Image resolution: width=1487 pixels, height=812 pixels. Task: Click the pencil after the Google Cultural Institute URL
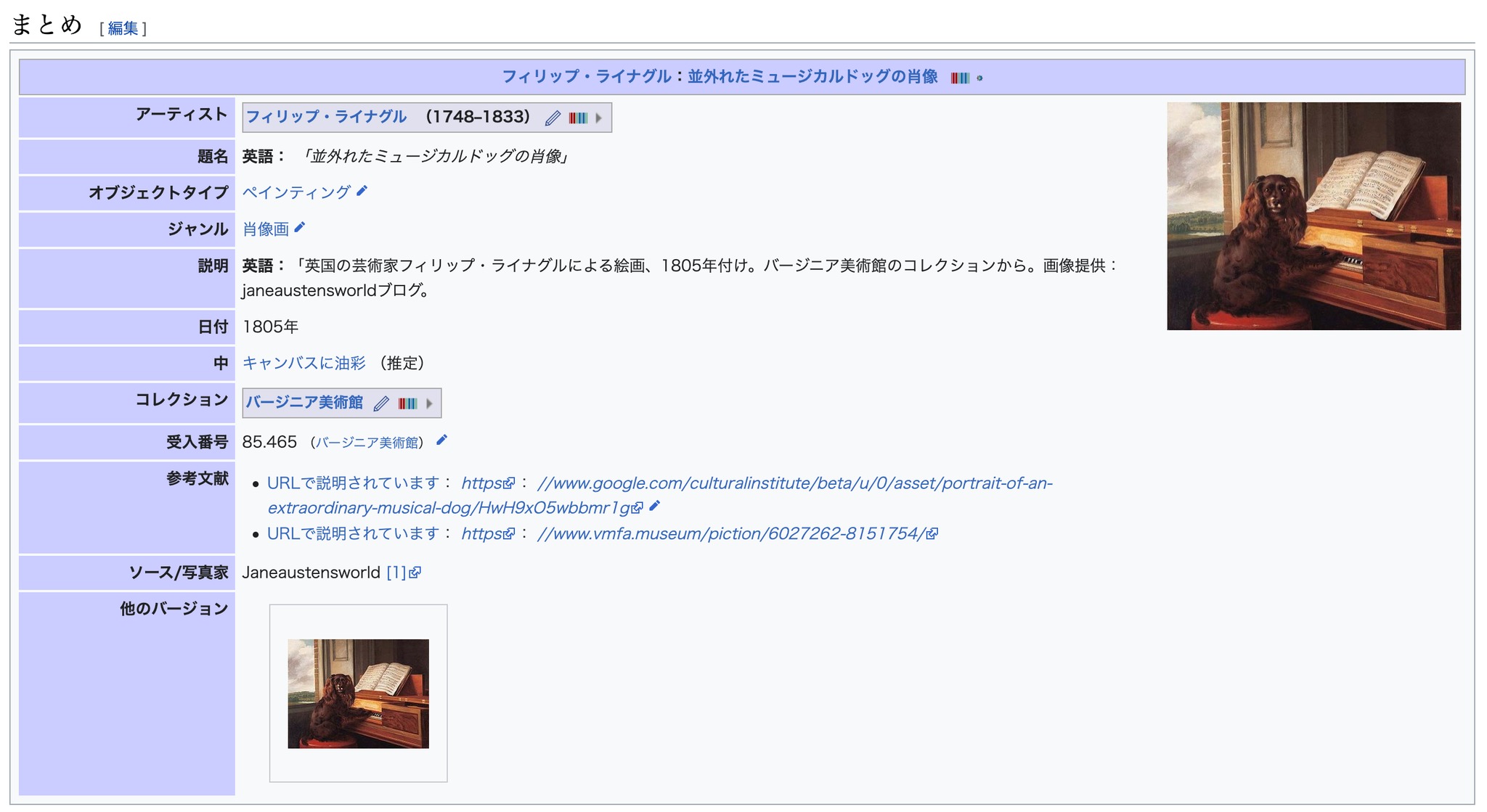[655, 506]
